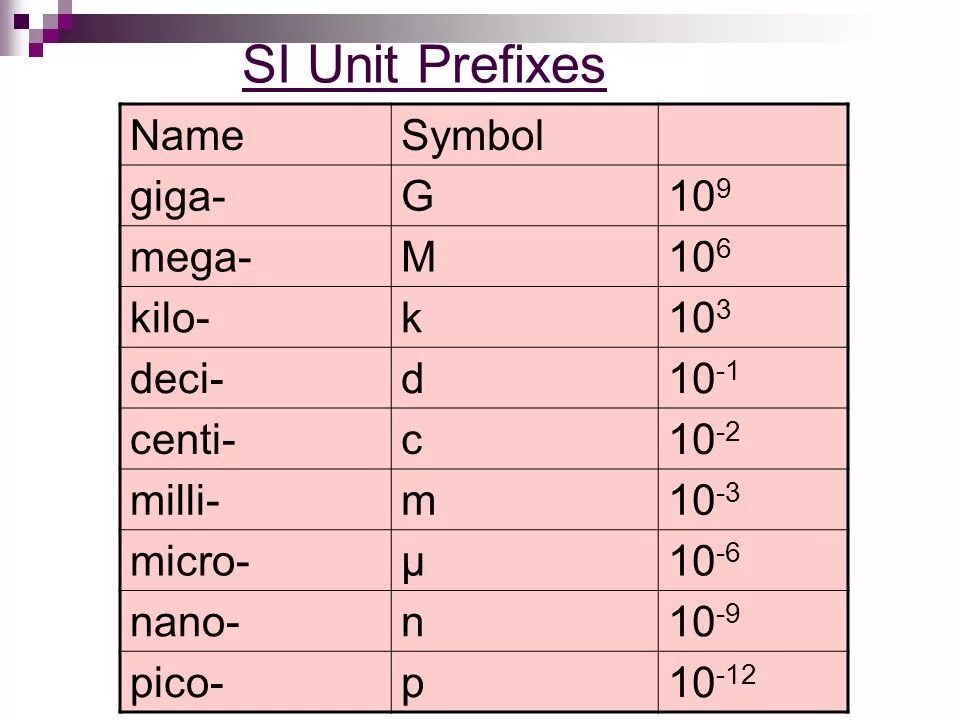Select the micro- prefix cell
The height and width of the screenshot is (720, 960).
[x=255, y=560]
